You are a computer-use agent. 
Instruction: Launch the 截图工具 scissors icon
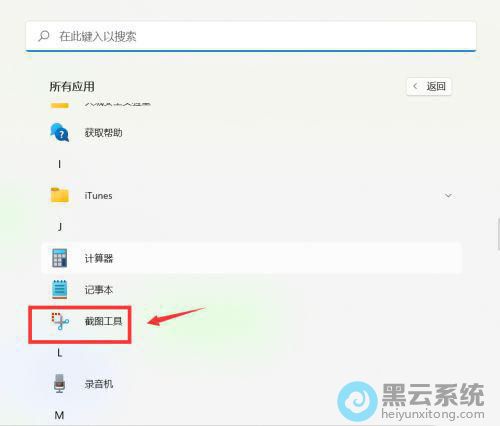pos(60,321)
